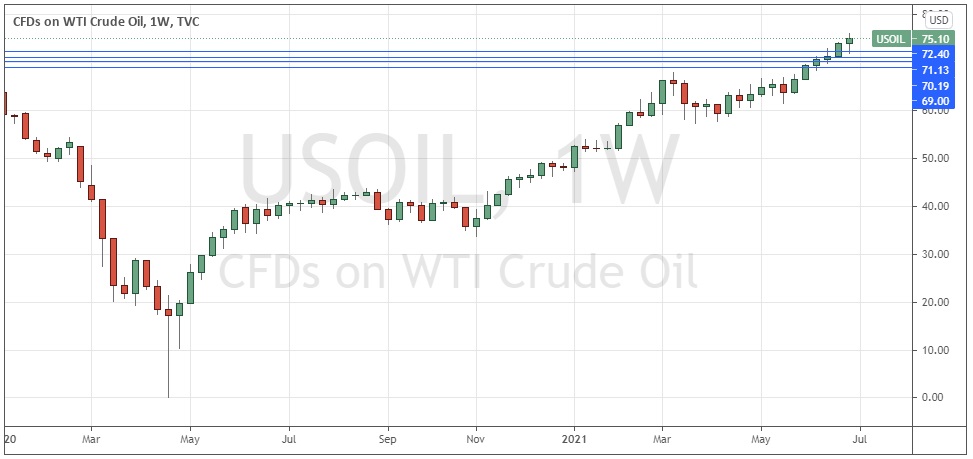Select the newest weekly candle at 75.10

tap(850, 41)
